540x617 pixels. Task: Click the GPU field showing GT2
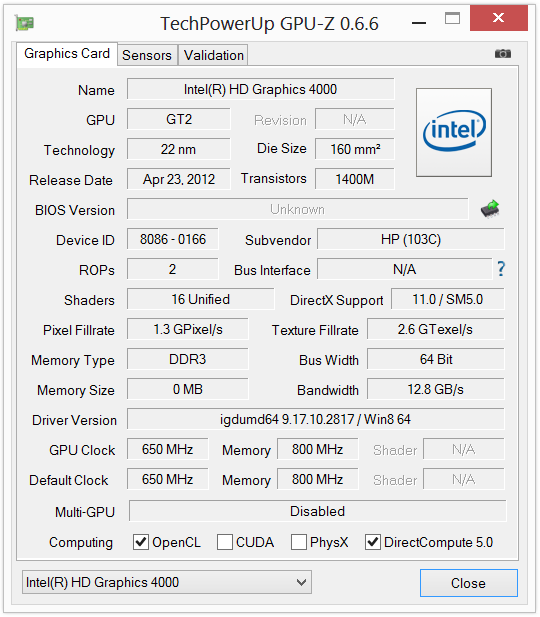pos(179,119)
